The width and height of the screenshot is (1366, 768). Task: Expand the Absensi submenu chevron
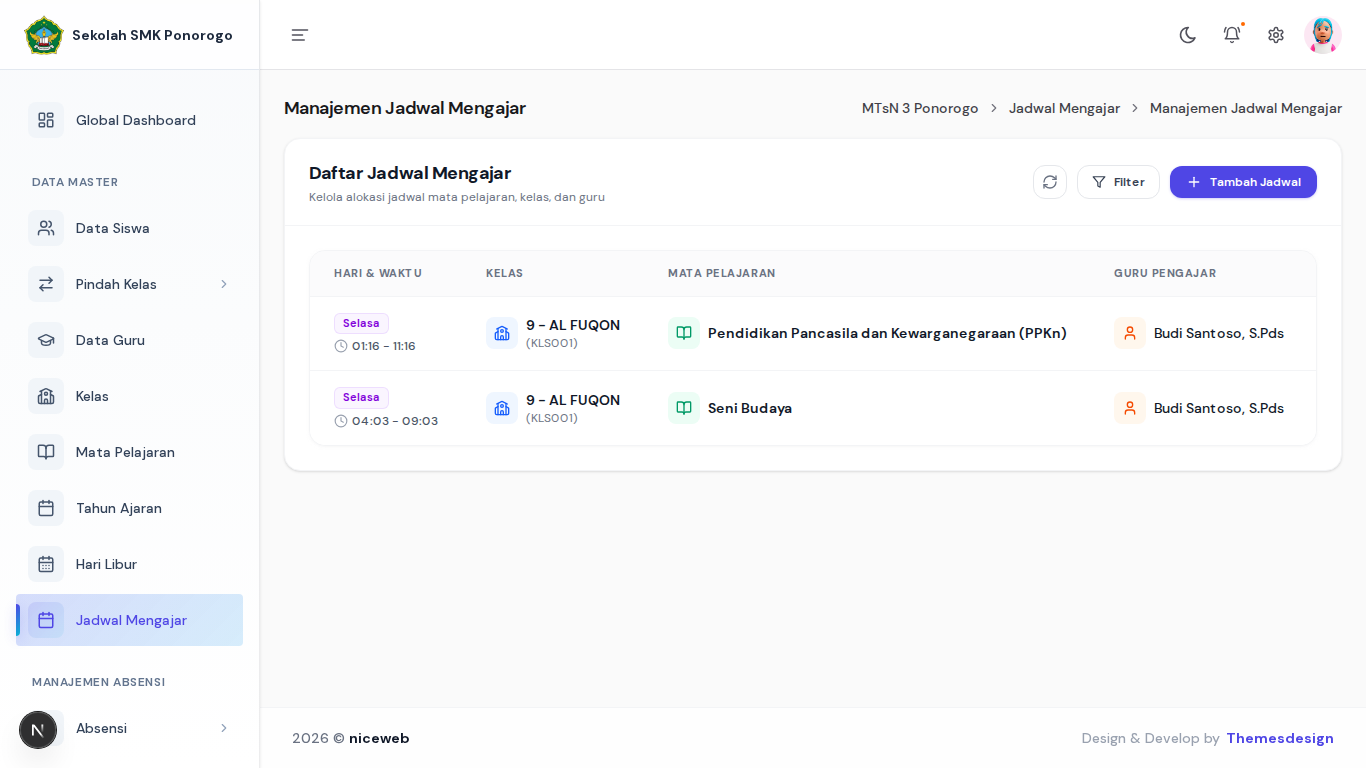tap(224, 728)
